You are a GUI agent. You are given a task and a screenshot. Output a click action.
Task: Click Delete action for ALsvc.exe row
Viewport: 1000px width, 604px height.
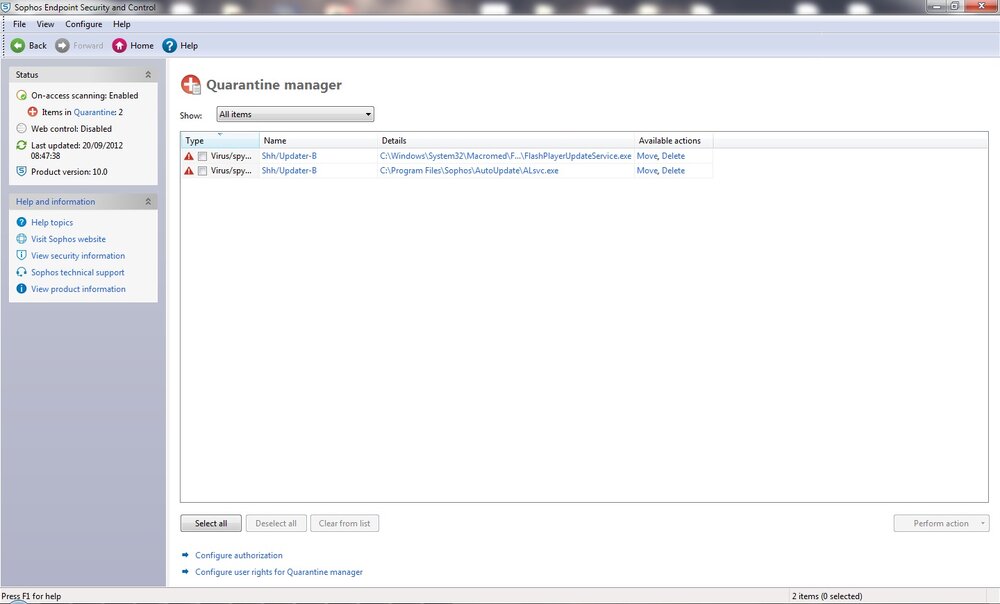pyautogui.click(x=673, y=170)
